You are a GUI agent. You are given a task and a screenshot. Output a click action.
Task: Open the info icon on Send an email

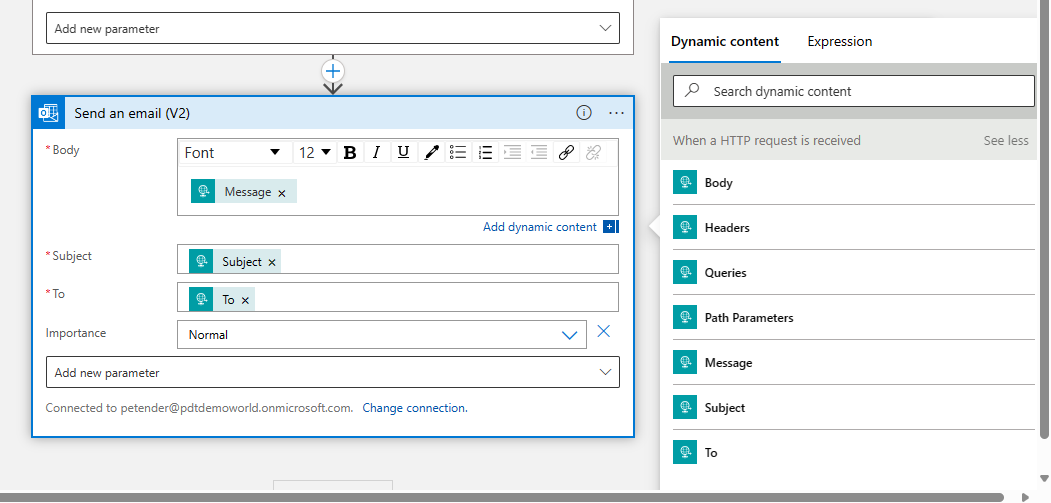point(584,113)
